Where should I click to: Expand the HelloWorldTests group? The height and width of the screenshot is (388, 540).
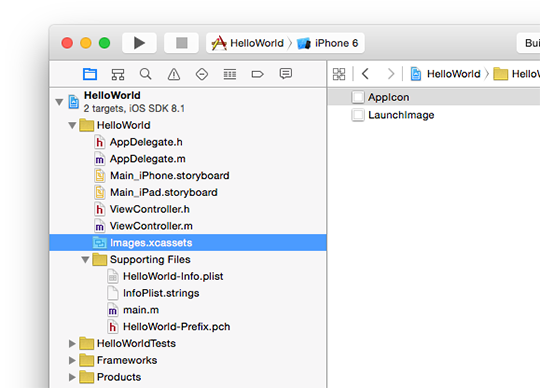pos(72,344)
